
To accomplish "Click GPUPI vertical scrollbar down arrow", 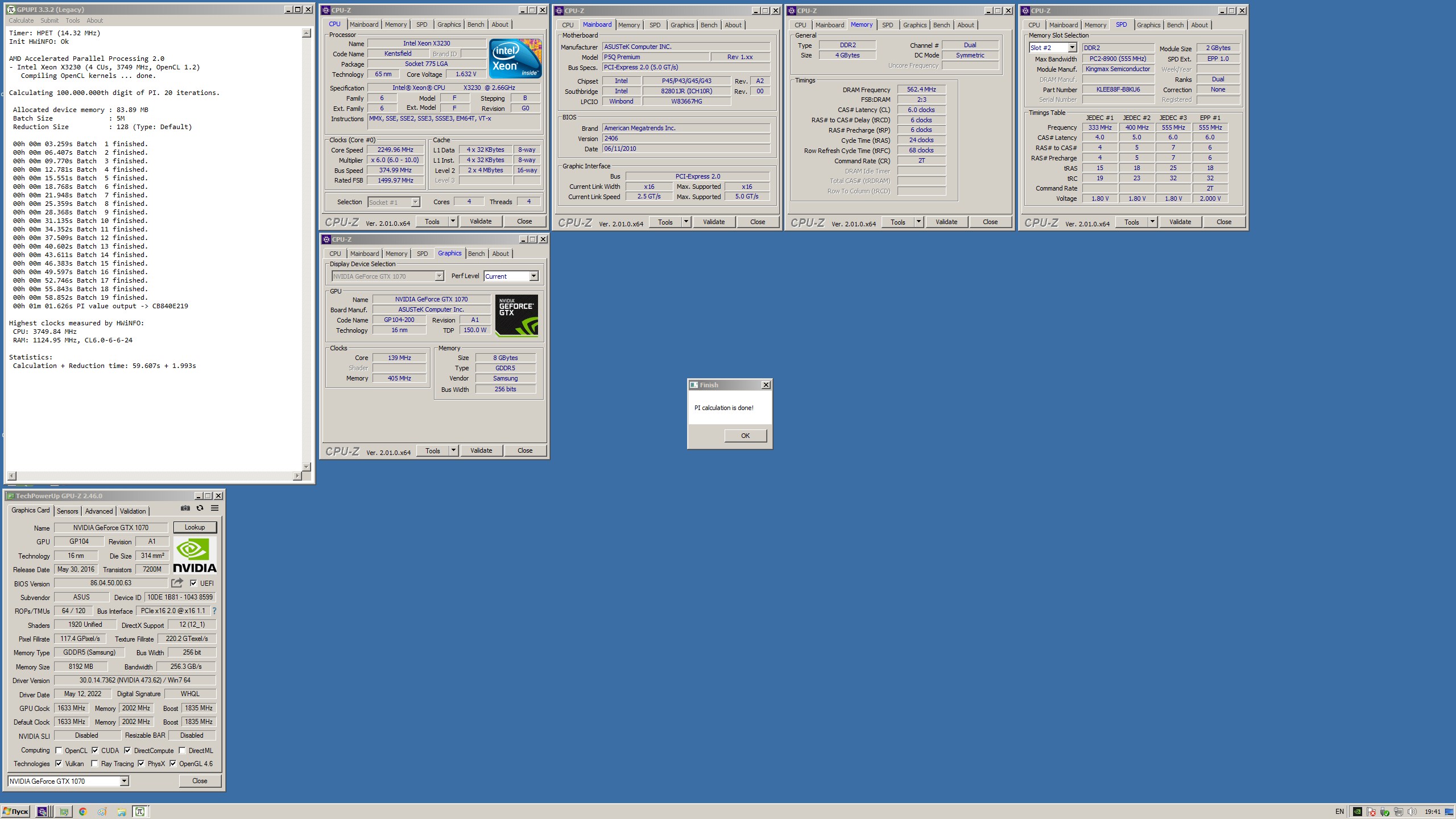I will (307, 466).
